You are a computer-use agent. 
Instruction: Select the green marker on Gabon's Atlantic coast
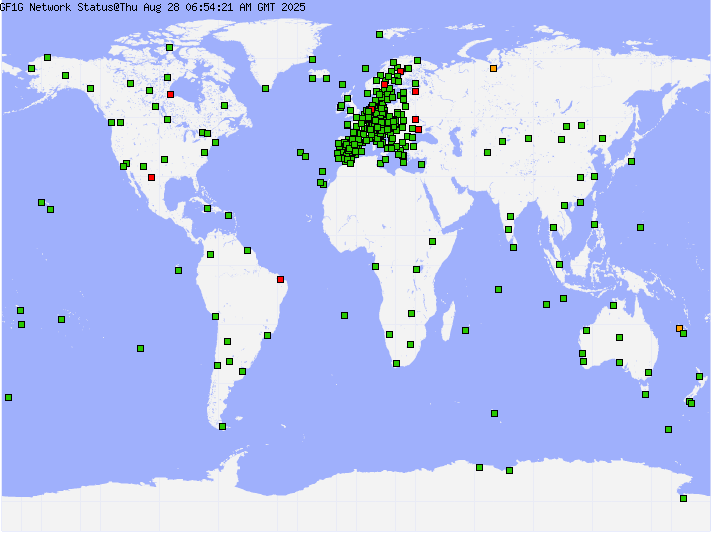[376, 266]
